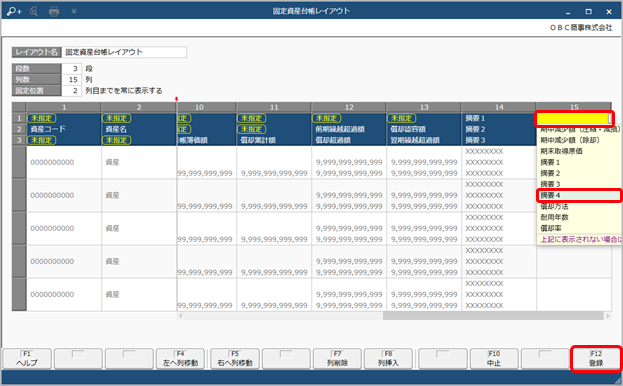Screen dimensions: 623x386
Task: Click 未指定 tag in column 2, row 1
Action: (116, 118)
